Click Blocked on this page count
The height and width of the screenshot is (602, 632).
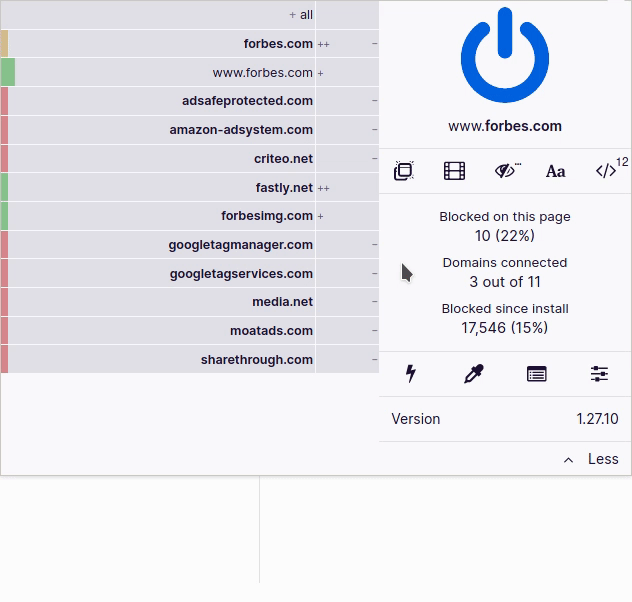[505, 236]
